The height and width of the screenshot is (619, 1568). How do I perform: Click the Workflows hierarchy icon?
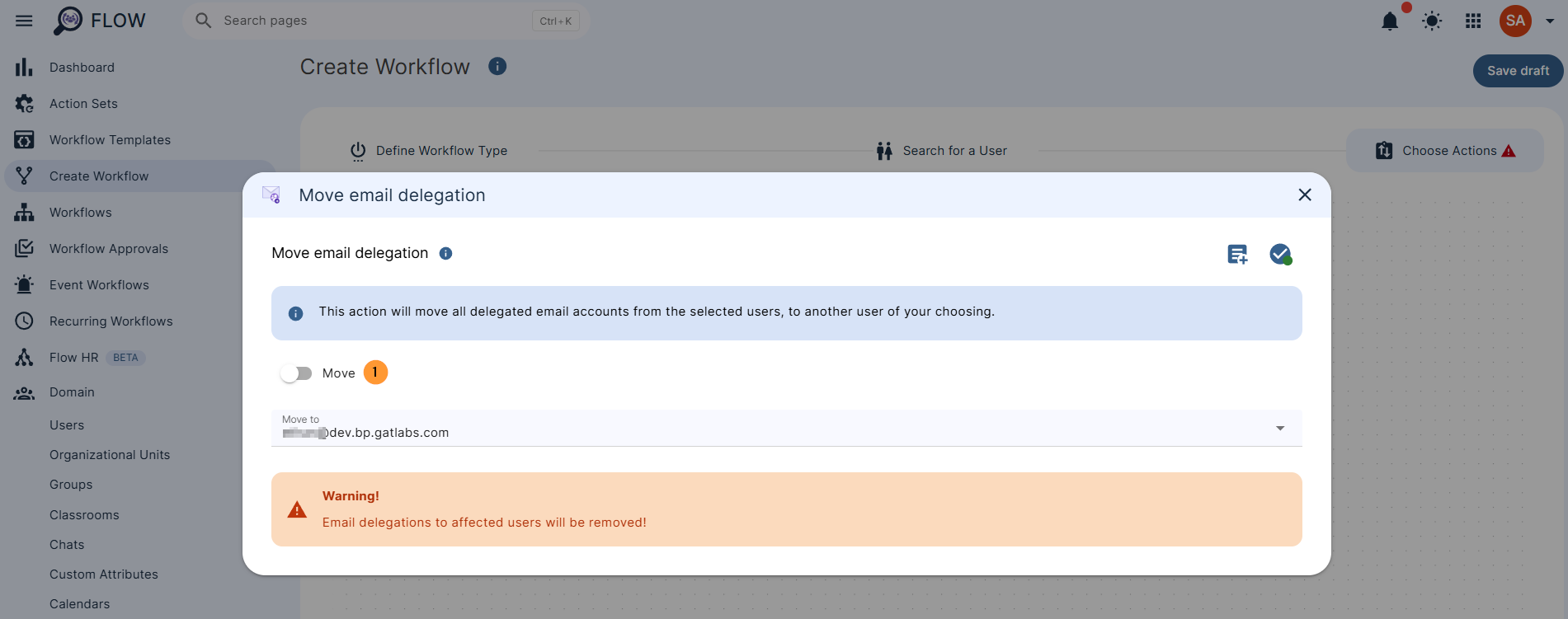coord(25,213)
